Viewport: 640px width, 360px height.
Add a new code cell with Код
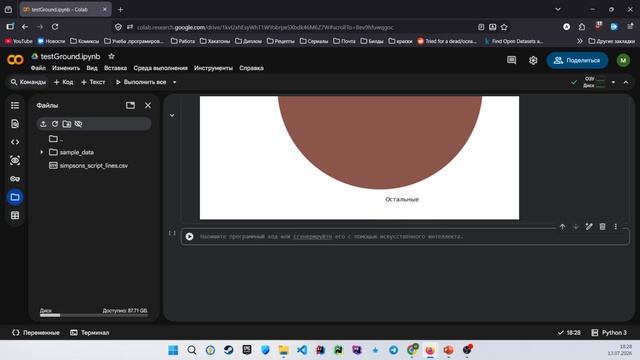coord(64,82)
